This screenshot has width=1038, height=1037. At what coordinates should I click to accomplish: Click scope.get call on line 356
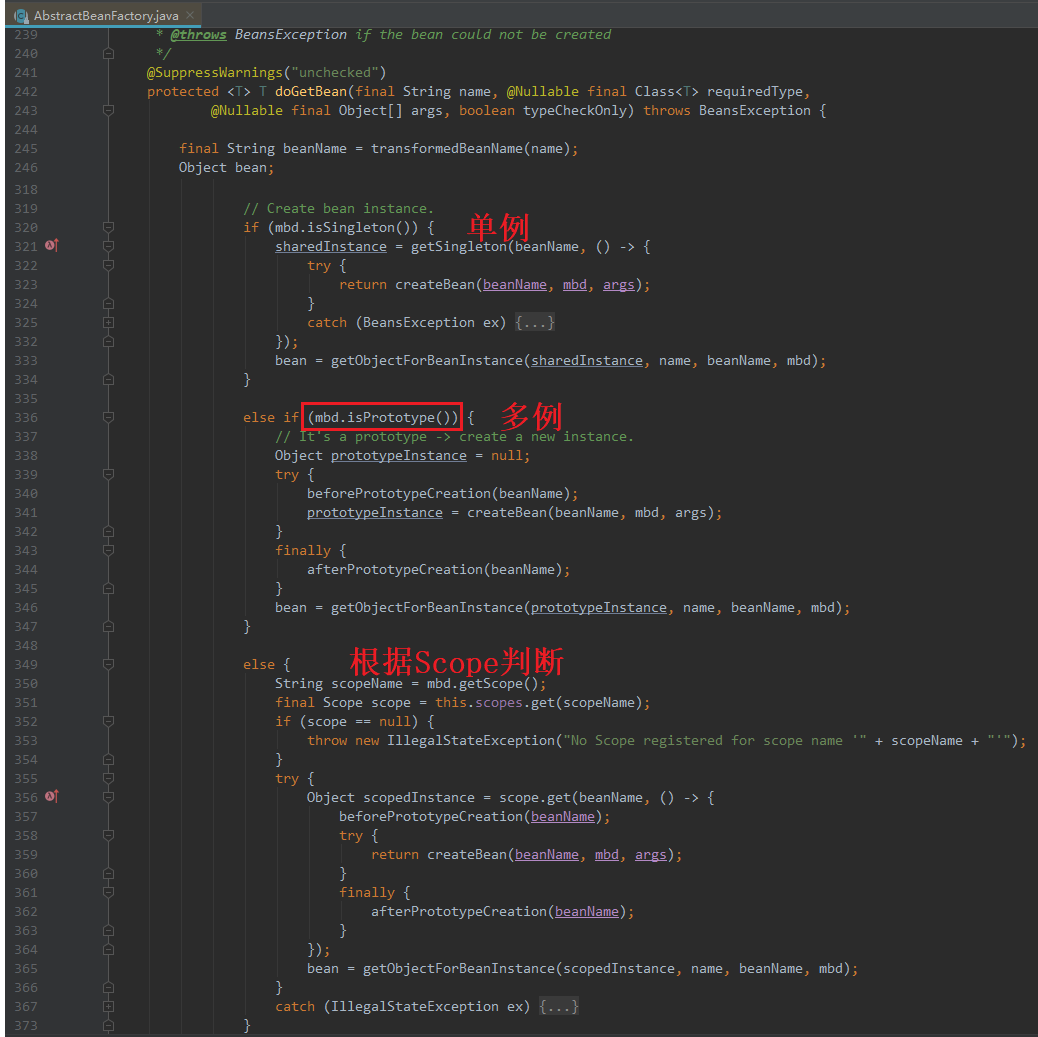[x=534, y=797]
